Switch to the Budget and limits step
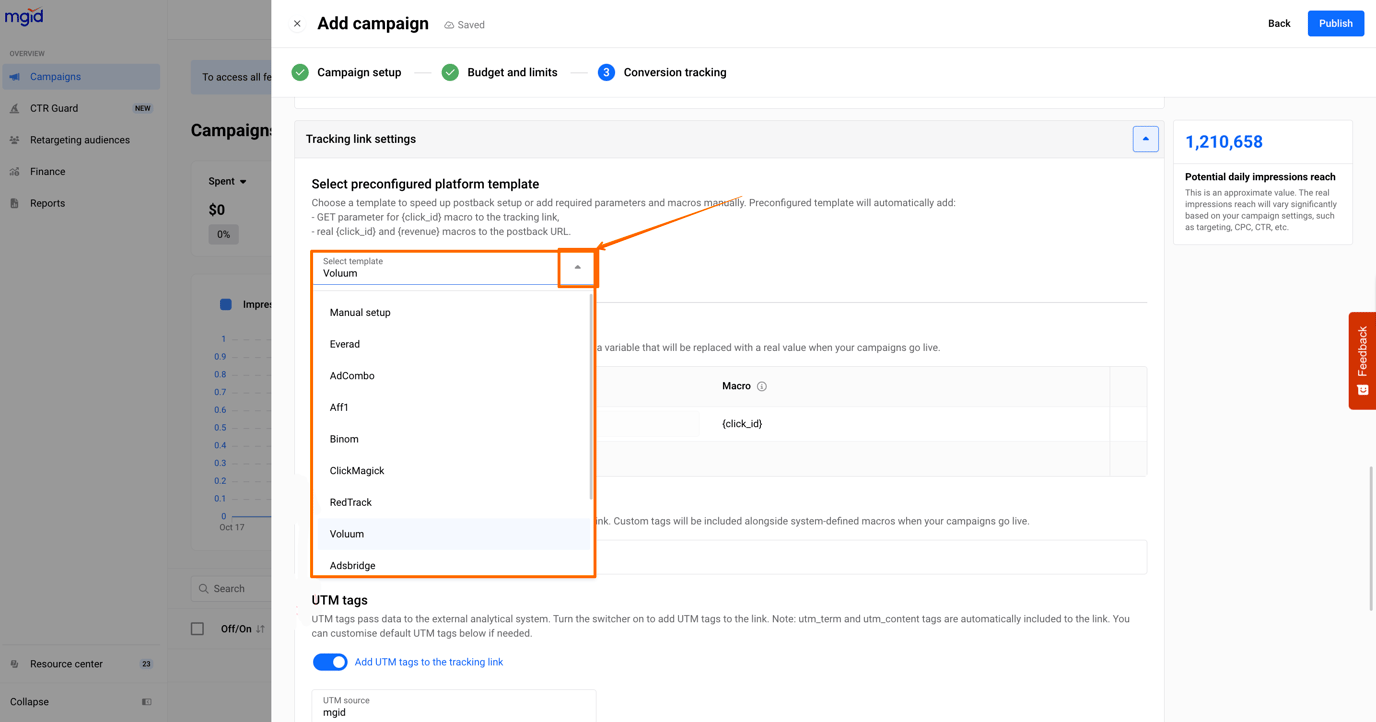Viewport: 1376px width, 722px height. point(513,72)
